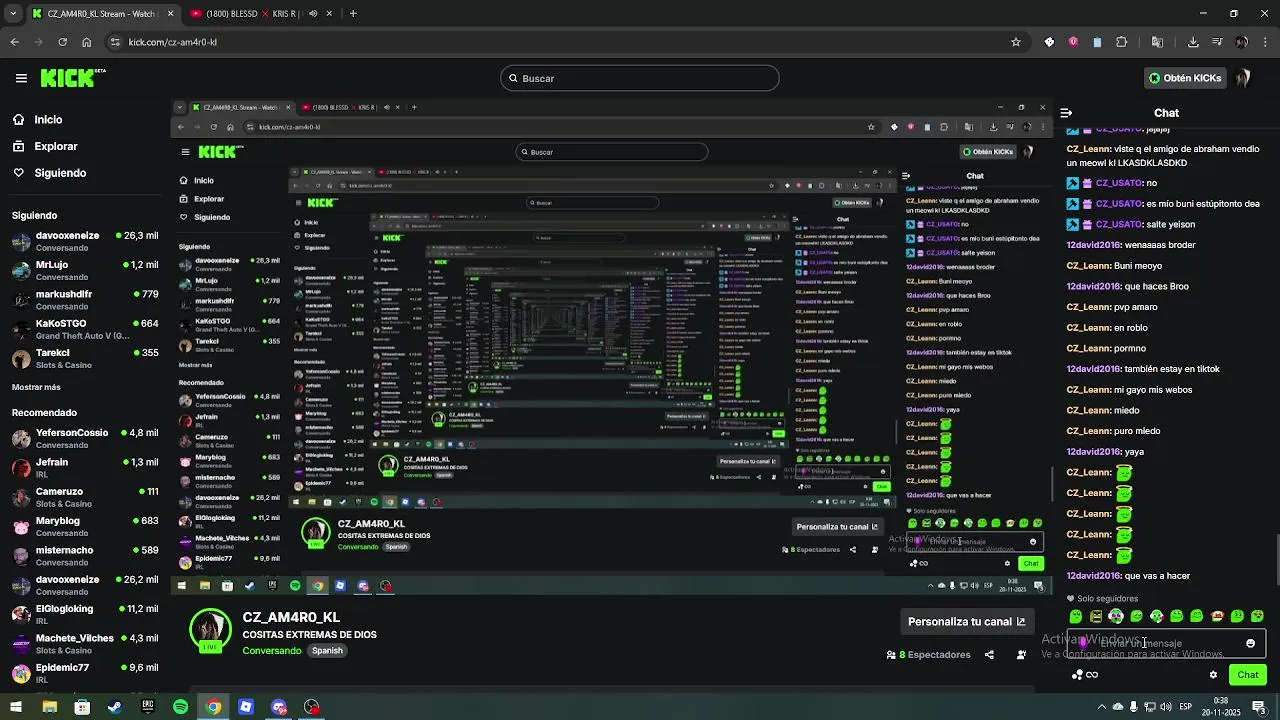This screenshot has height=720, width=1280.
Task: Open the user avatar menu beside Obtén KICKs
Action: pos(1243,78)
